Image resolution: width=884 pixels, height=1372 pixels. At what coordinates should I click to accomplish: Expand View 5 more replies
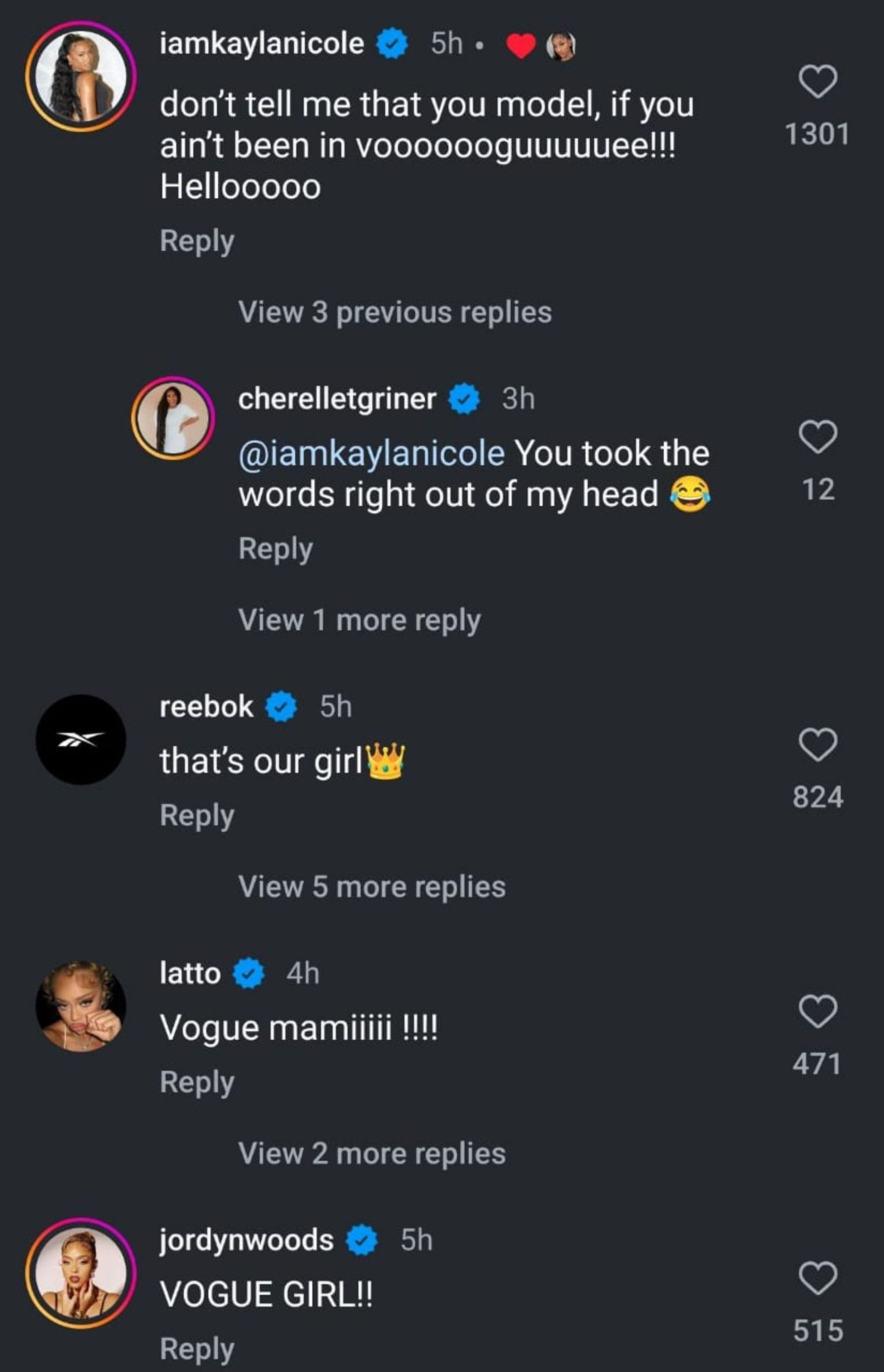372,887
